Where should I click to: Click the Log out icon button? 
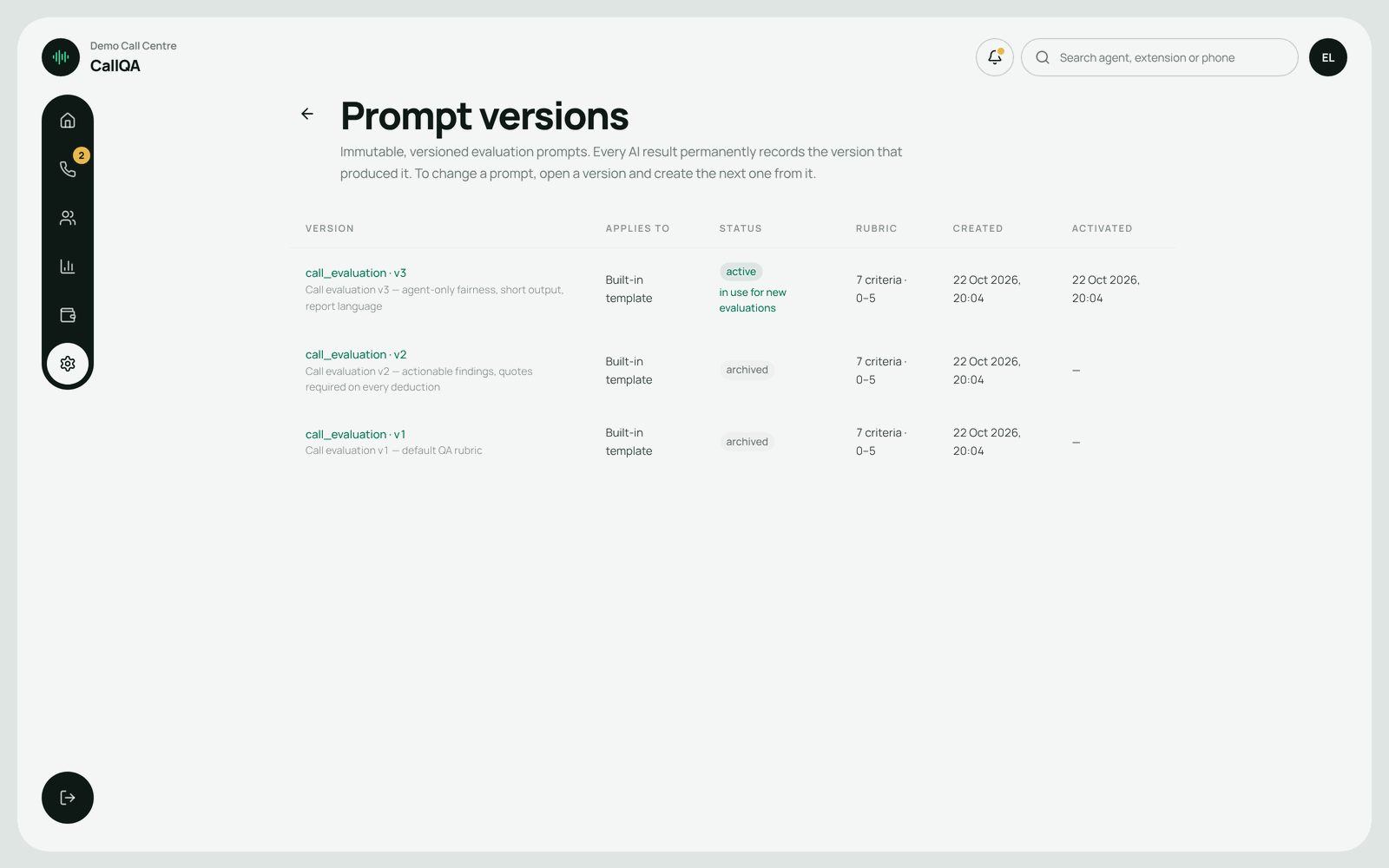click(68, 798)
